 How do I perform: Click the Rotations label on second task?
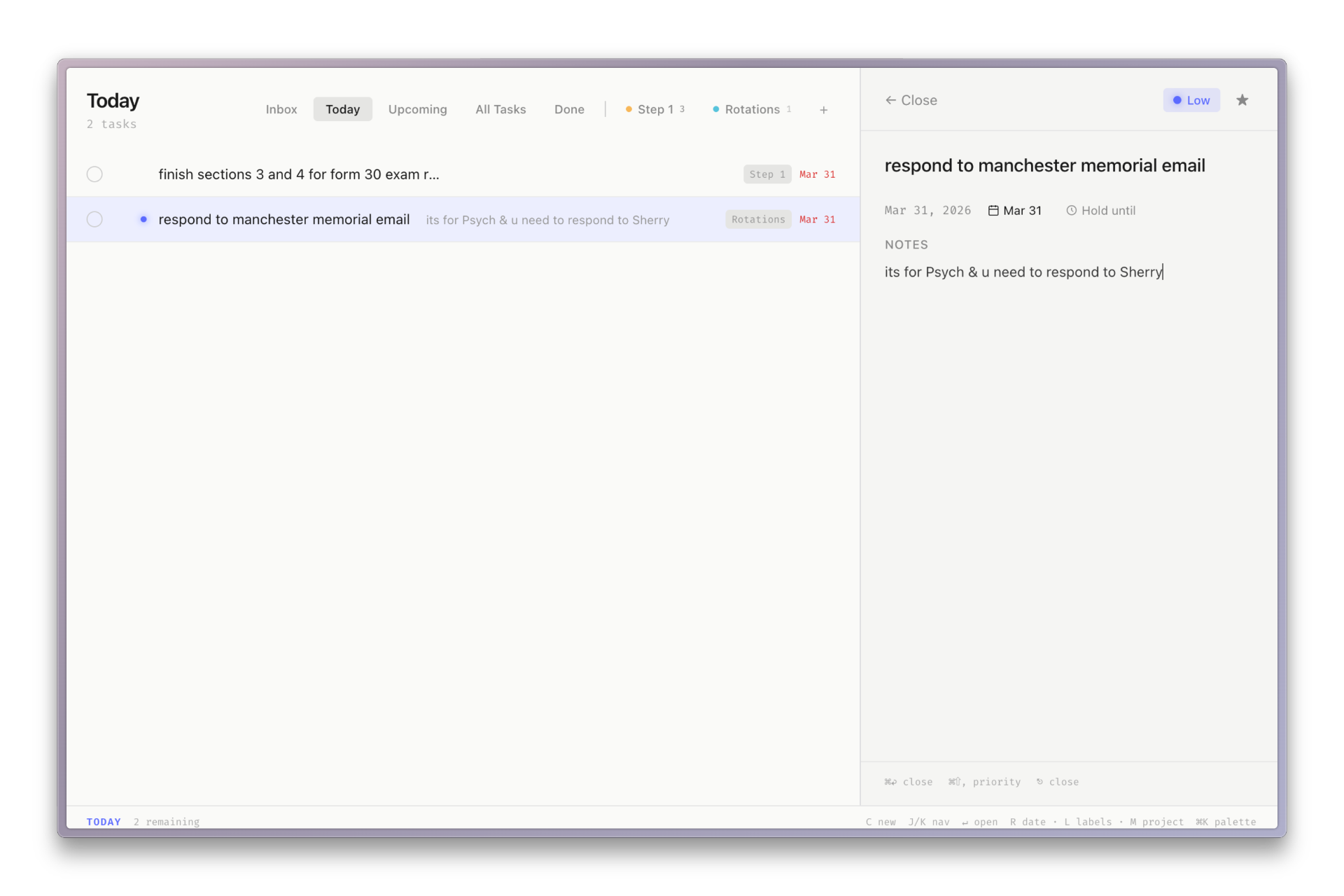click(758, 219)
